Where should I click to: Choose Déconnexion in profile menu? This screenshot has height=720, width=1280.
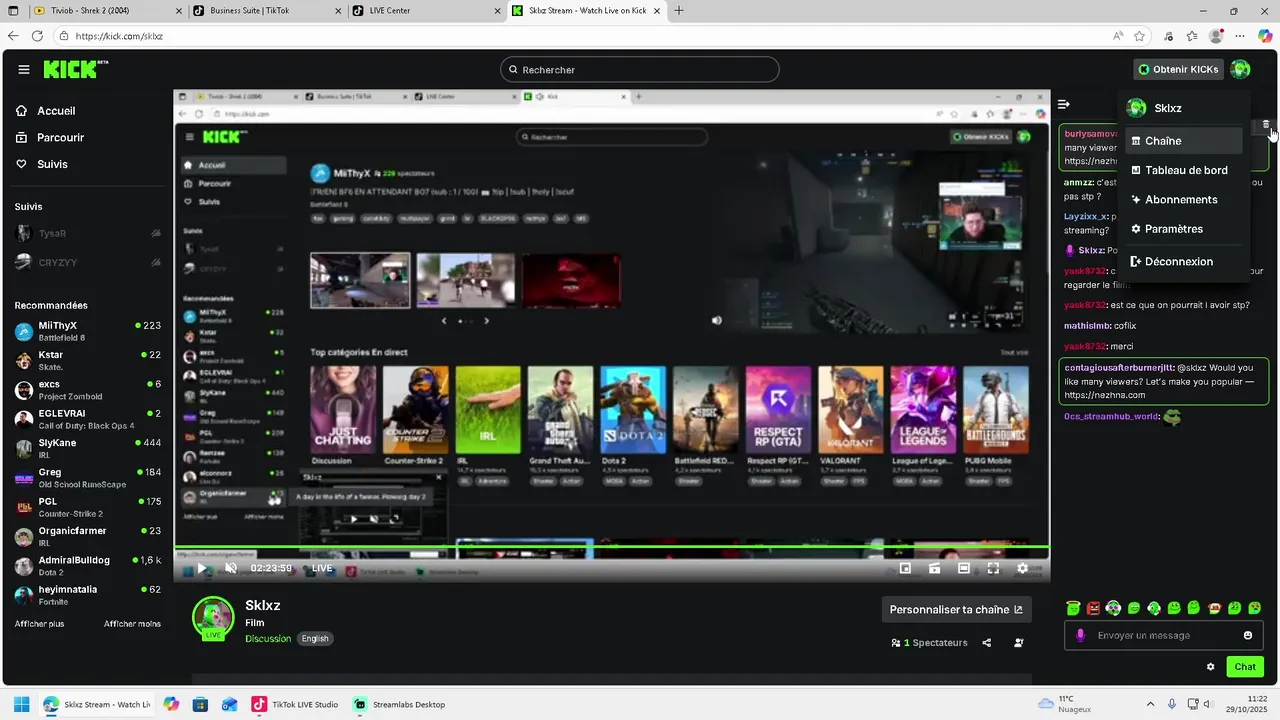pyautogui.click(x=1184, y=261)
